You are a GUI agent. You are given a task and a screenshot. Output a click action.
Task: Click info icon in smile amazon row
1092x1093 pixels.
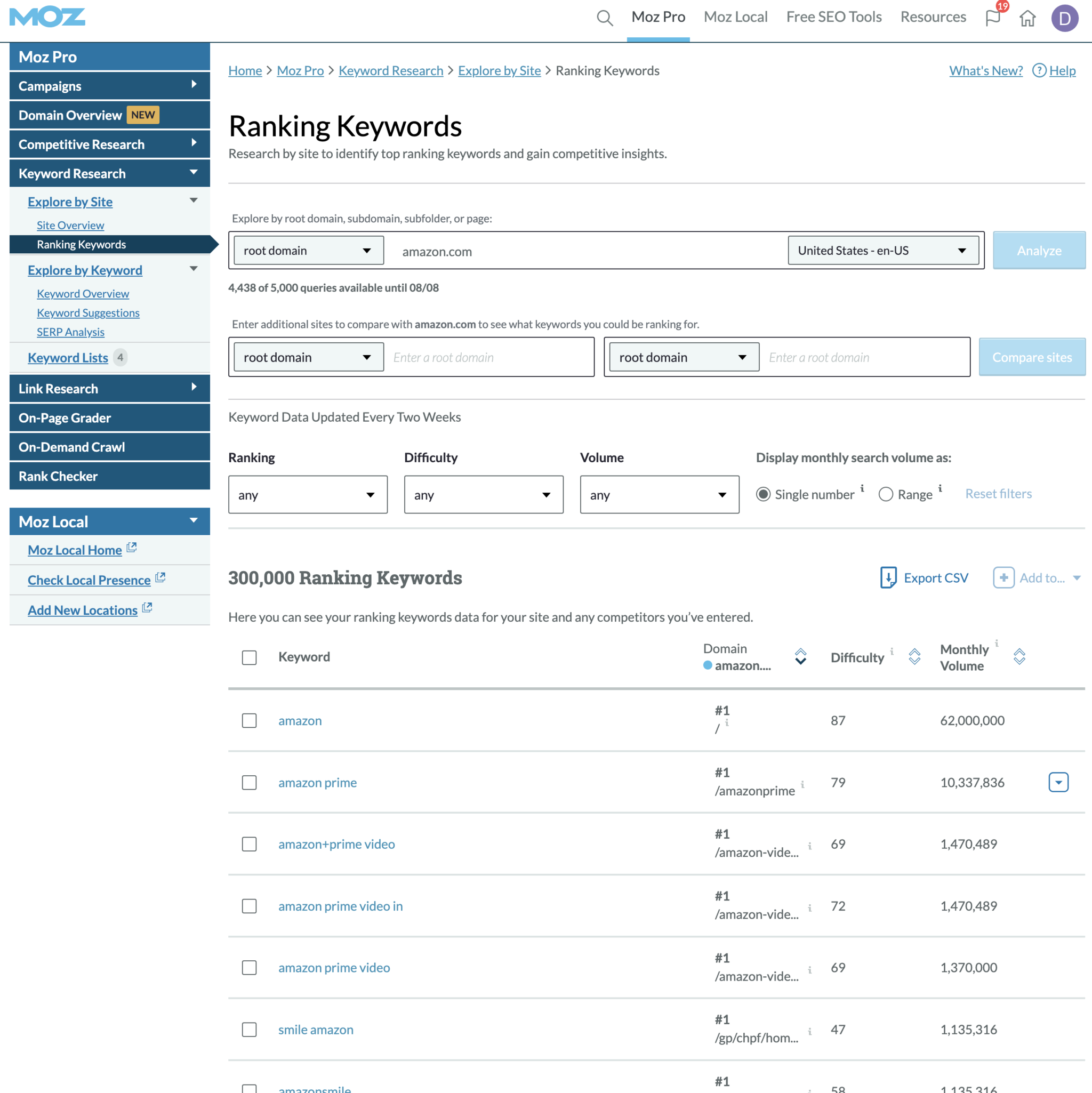coord(809,1031)
